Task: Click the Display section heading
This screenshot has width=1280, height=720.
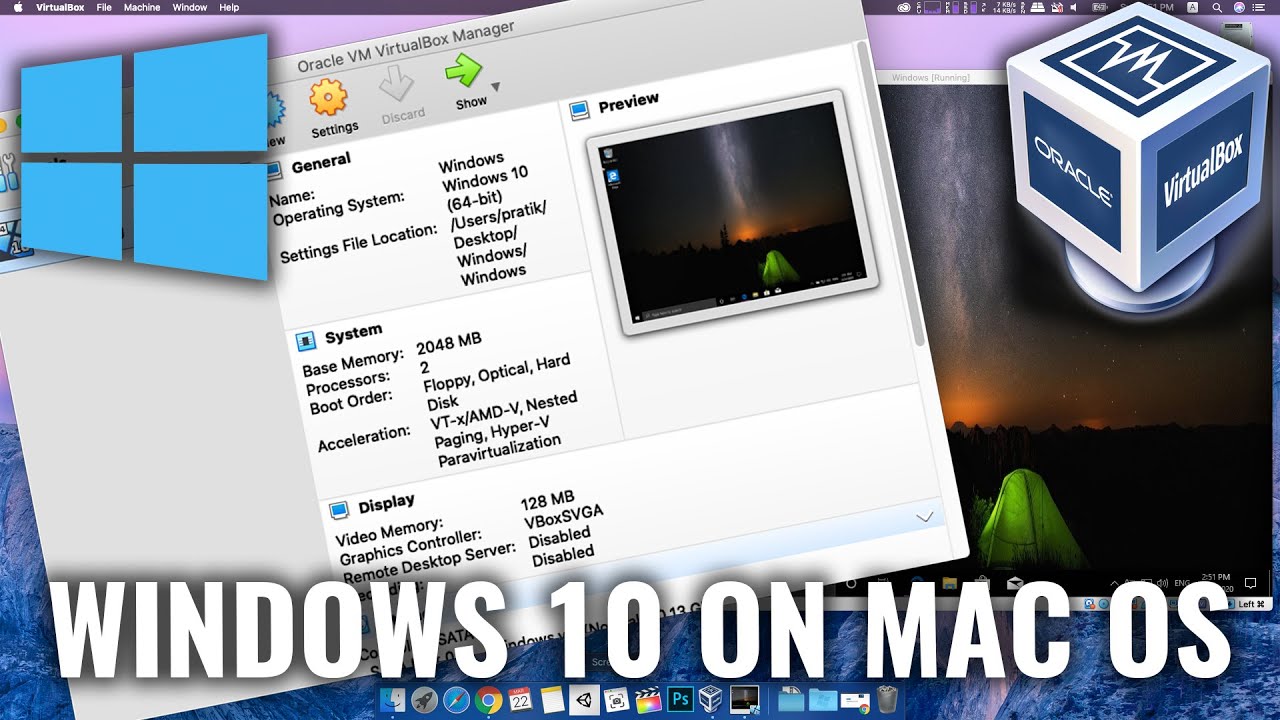Action: click(x=386, y=504)
